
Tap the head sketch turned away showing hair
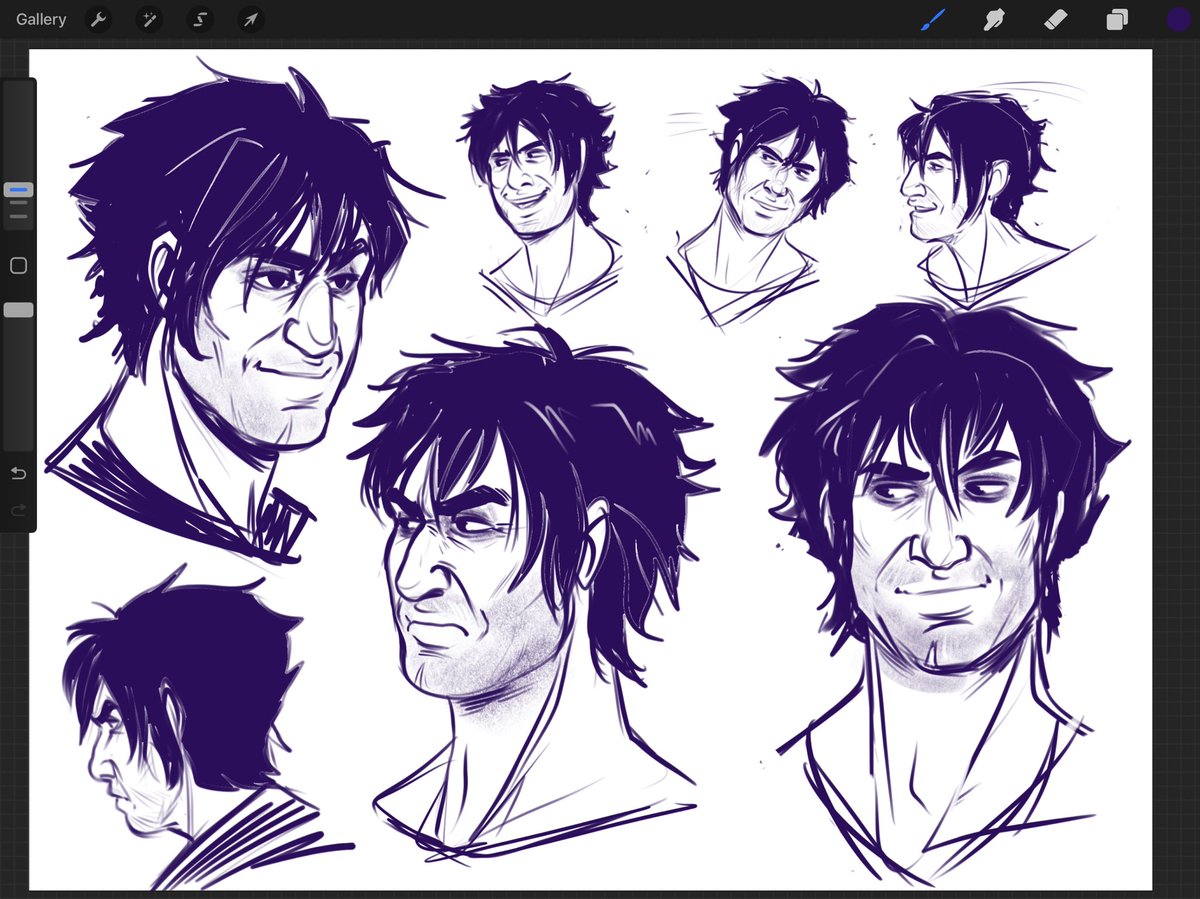pyautogui.click(x=190, y=725)
